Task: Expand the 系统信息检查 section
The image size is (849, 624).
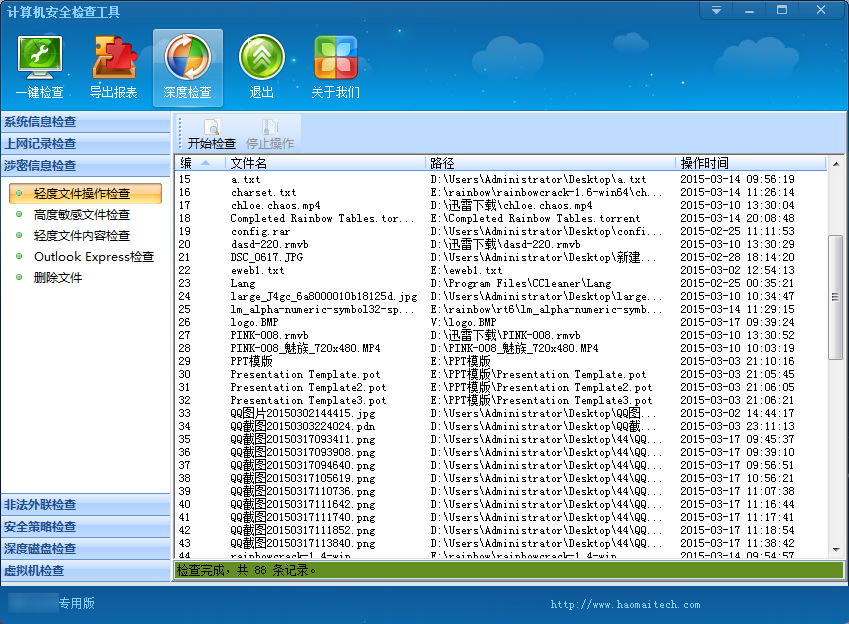Action: (86, 122)
